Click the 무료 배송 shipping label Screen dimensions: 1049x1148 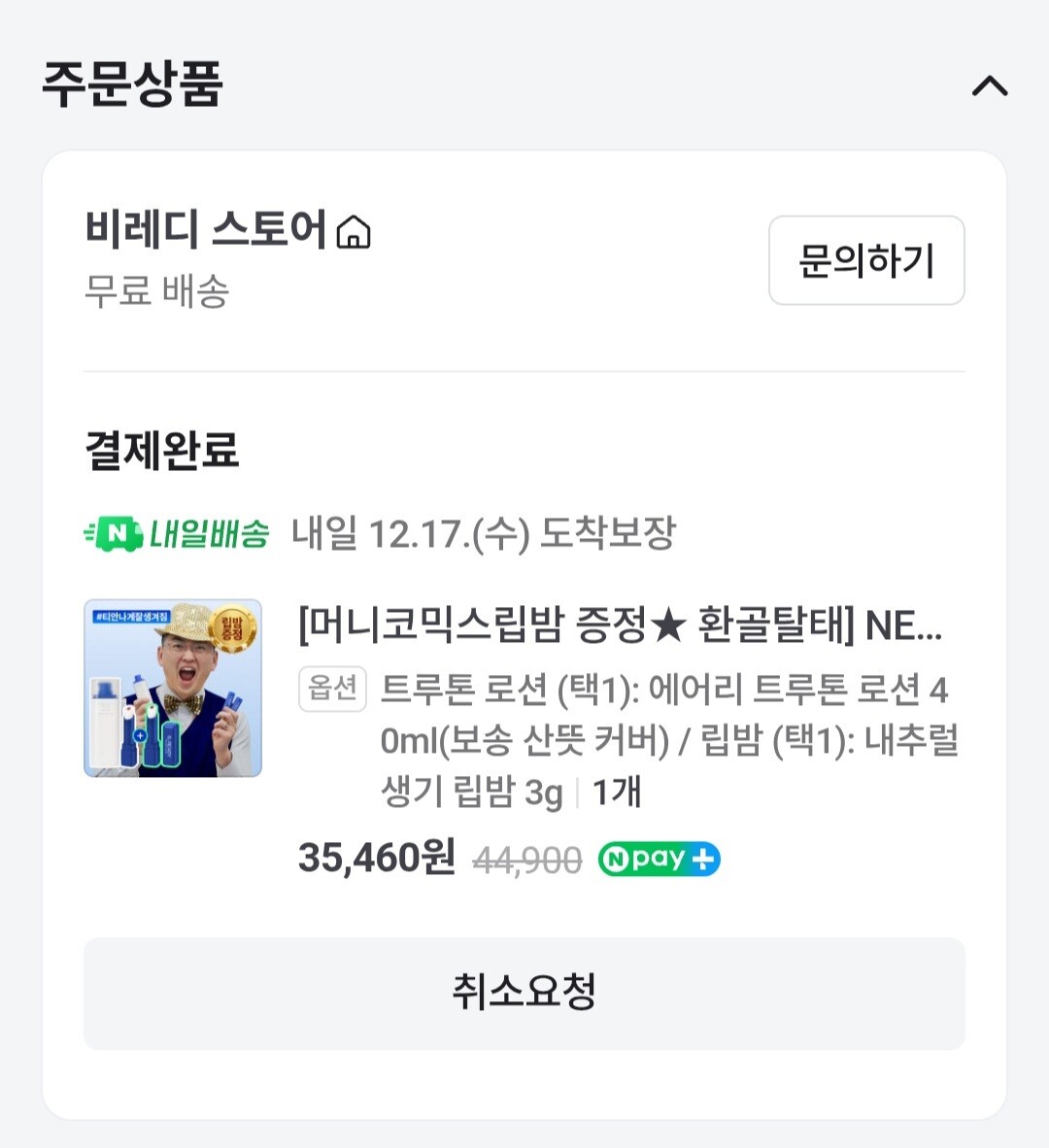157,290
